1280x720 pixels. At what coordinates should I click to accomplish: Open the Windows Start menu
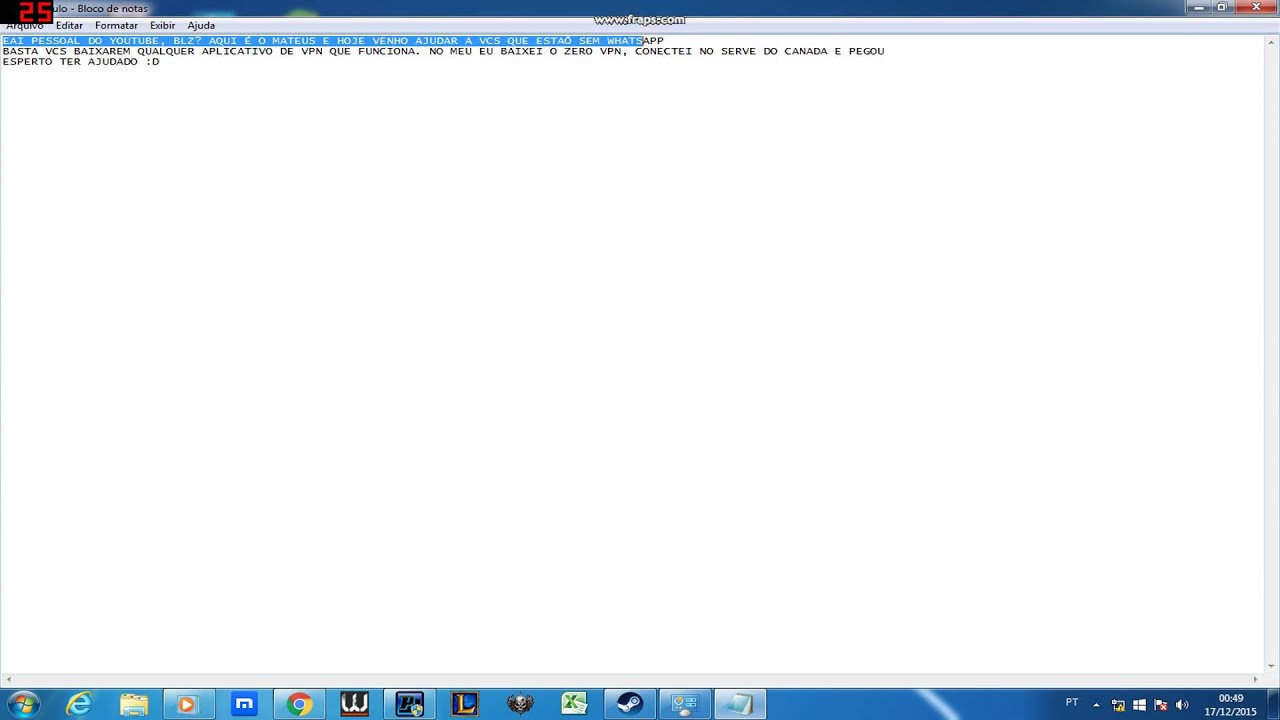pyautogui.click(x=24, y=705)
